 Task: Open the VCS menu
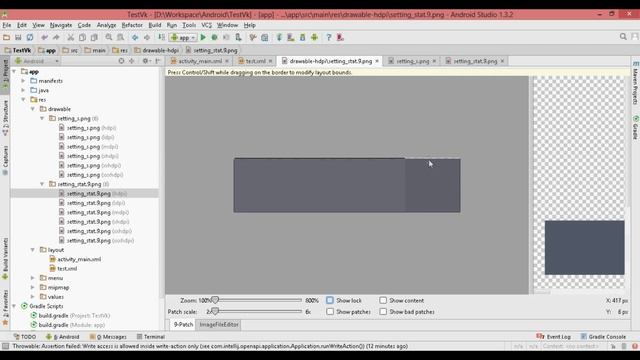pos(207,25)
